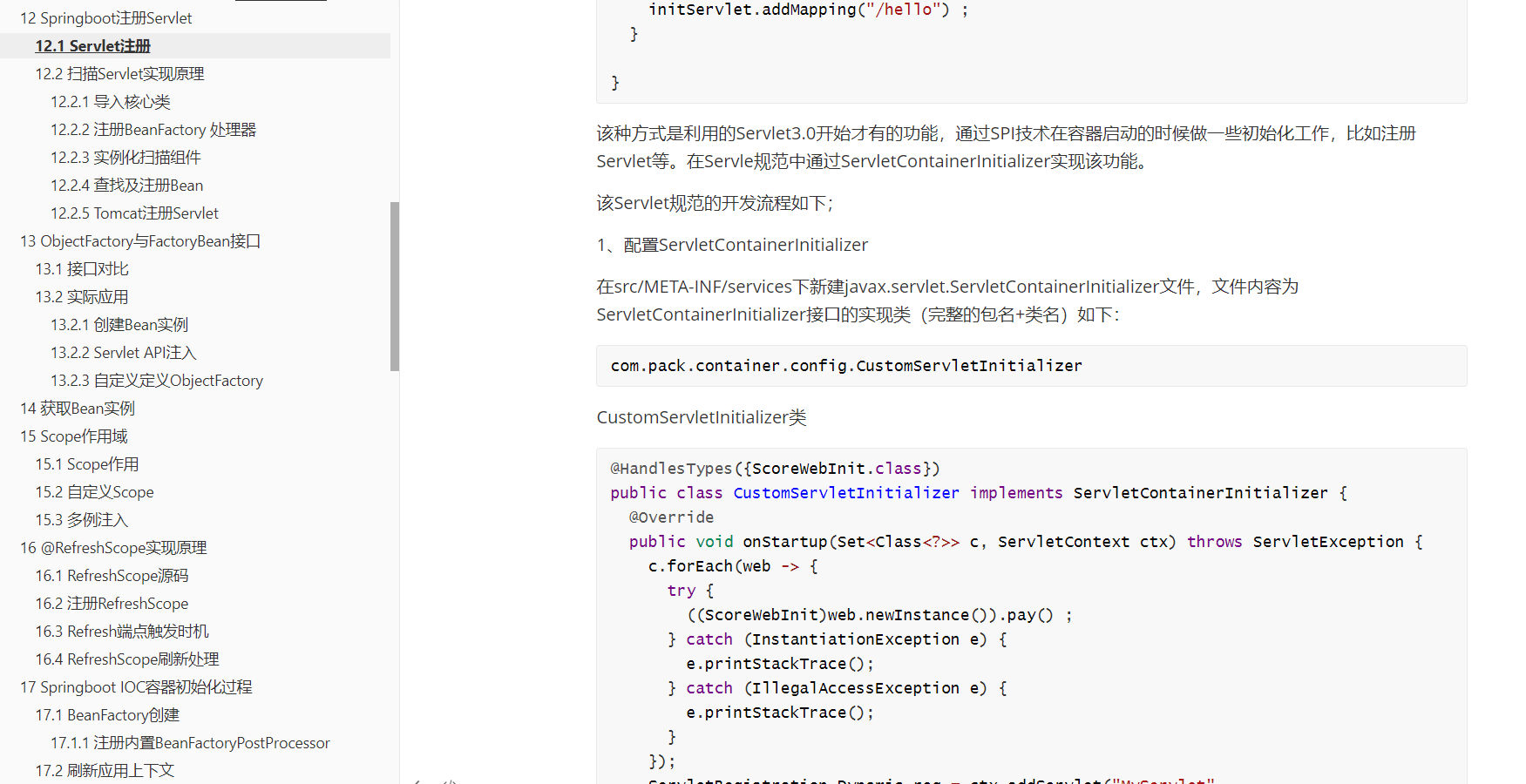This screenshot has height=784, width=1526.
Task: Select "12.2.2 注册BeanFactory 处理器"
Action: click(153, 129)
